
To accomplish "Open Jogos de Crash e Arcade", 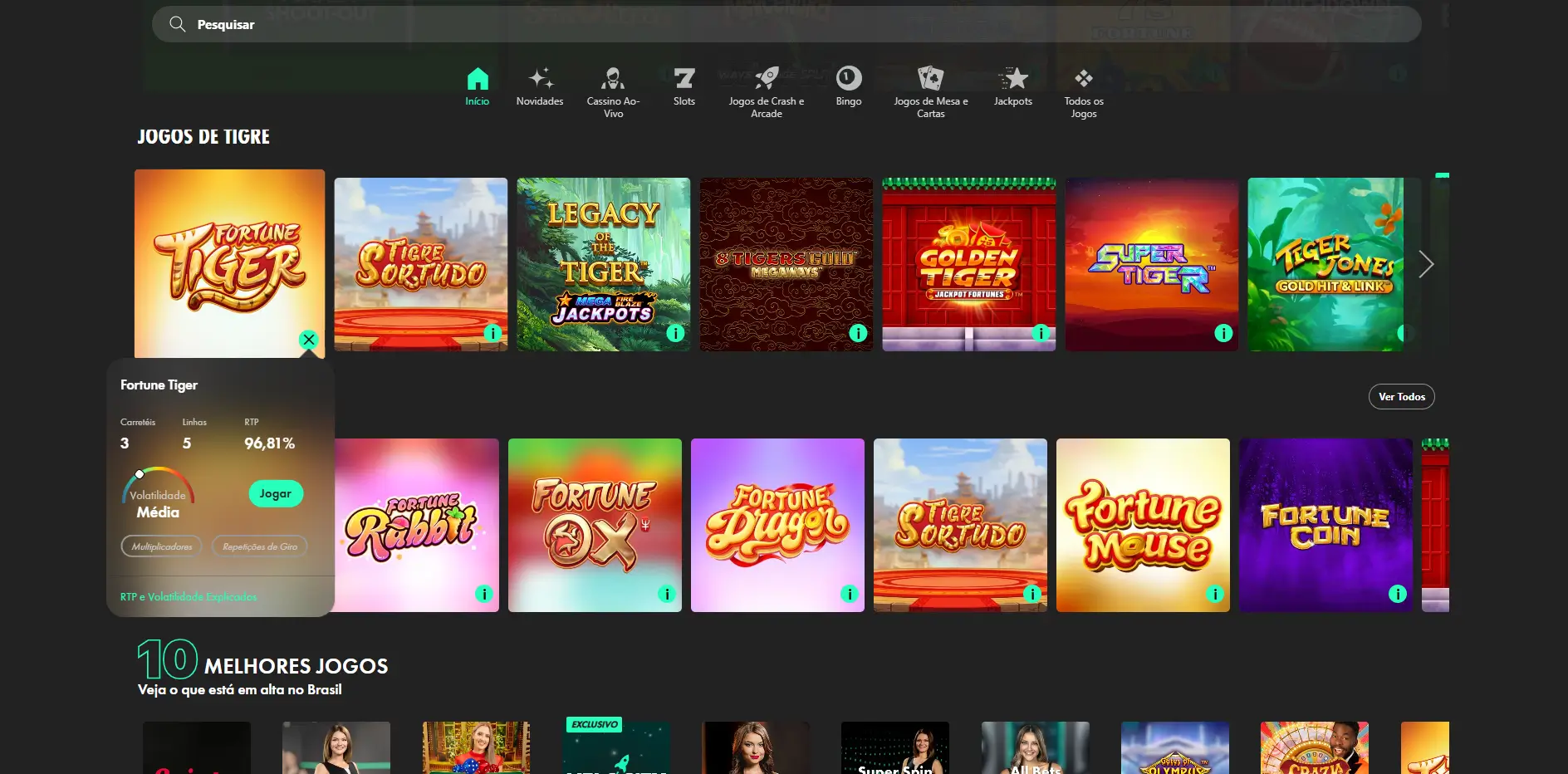I will click(767, 92).
